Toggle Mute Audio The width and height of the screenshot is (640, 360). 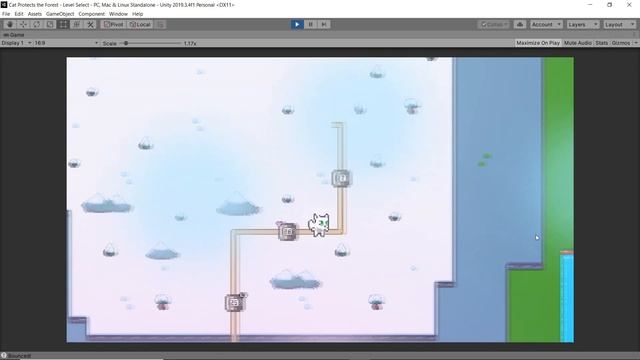(x=578, y=43)
